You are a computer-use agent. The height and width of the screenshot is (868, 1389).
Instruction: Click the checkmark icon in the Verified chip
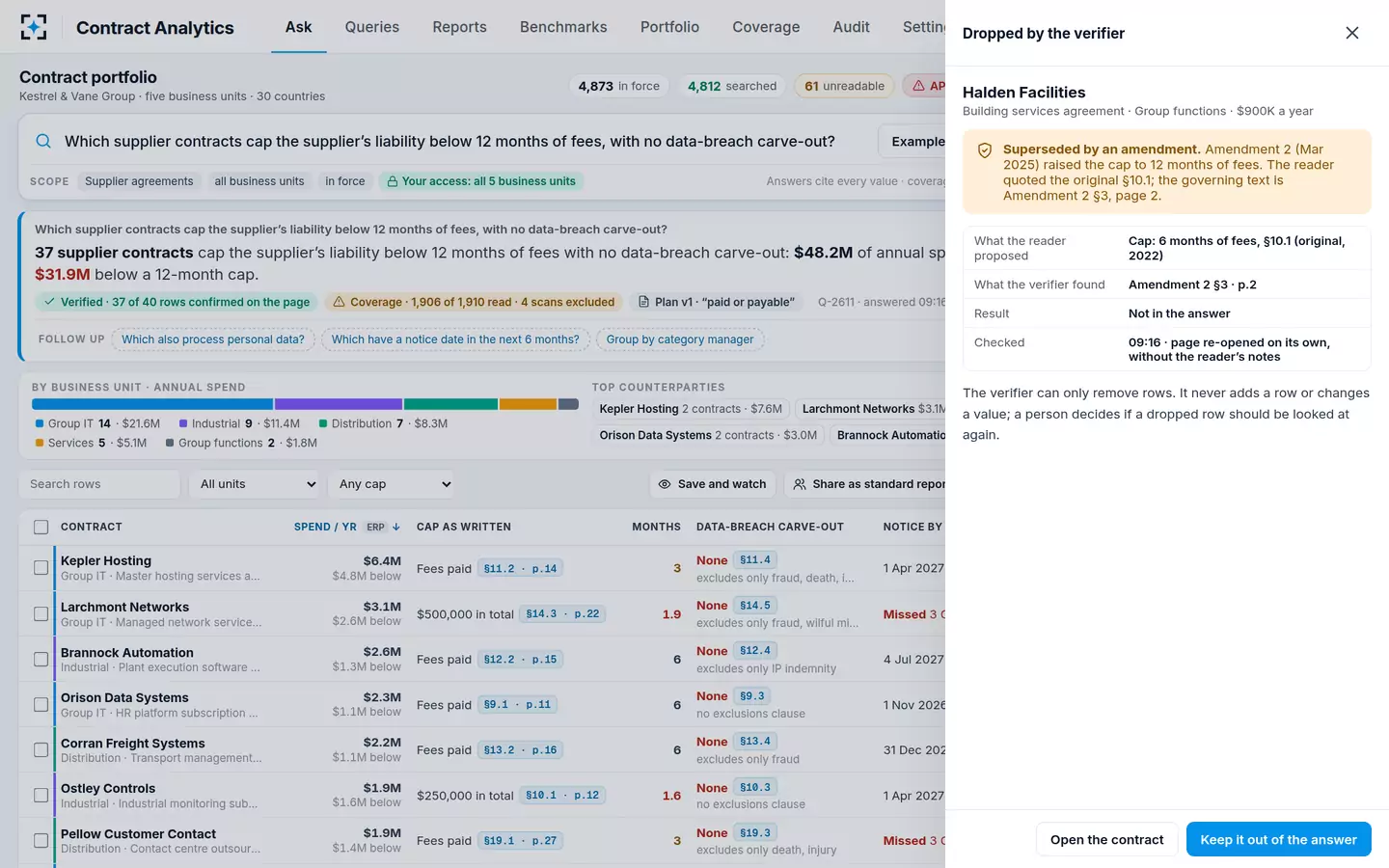(x=49, y=302)
